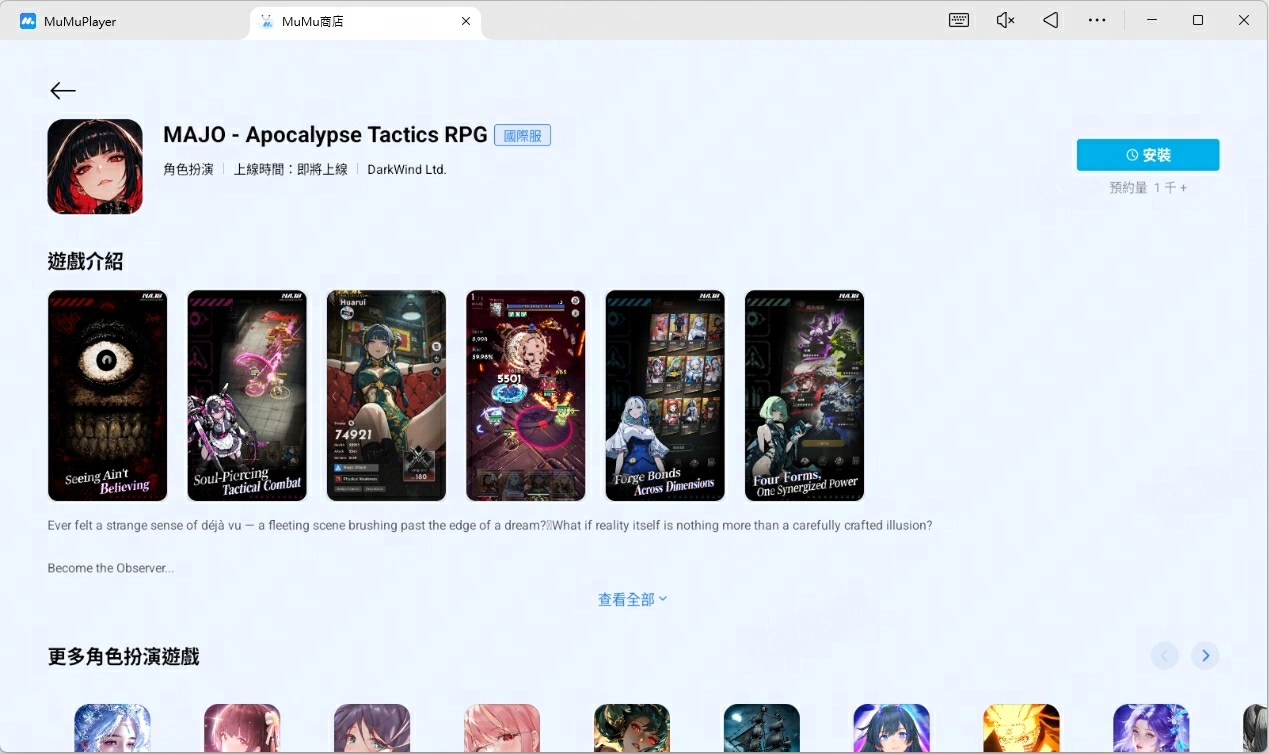Viewport: 1269px width, 754px height.
Task: Go back with the left arrow above the game icon
Action: (x=63, y=91)
